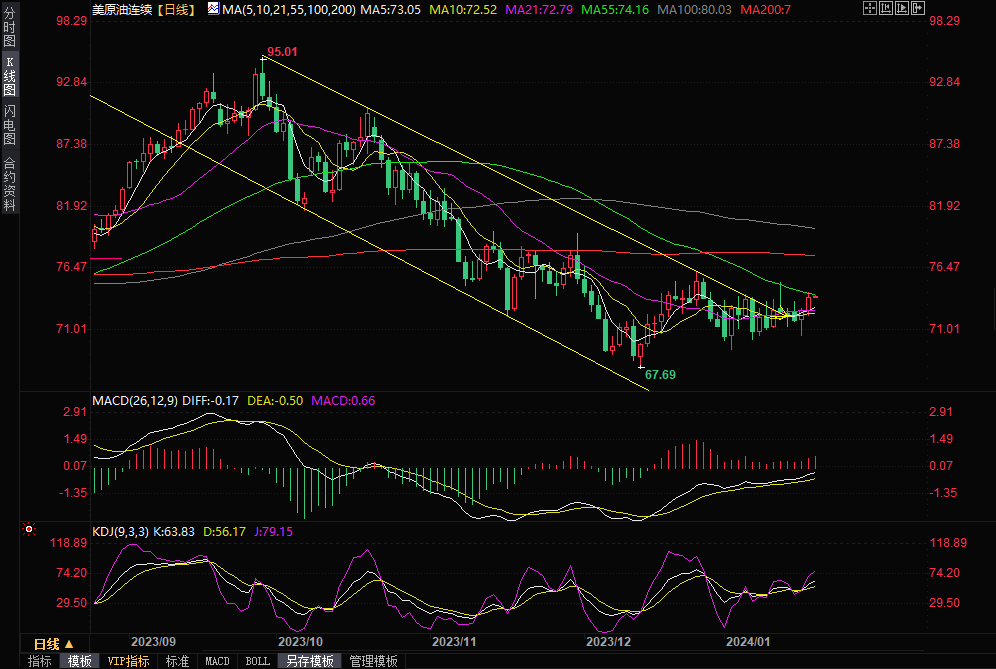The width and height of the screenshot is (996, 669).
Task: Open the VIP指标 tab
Action: [x=128, y=661]
